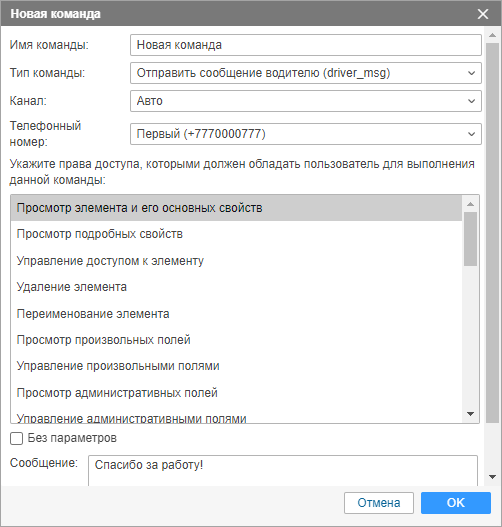Click the Имя команды input field
Image resolution: width=502 pixels, height=527 pixels.
(306, 45)
